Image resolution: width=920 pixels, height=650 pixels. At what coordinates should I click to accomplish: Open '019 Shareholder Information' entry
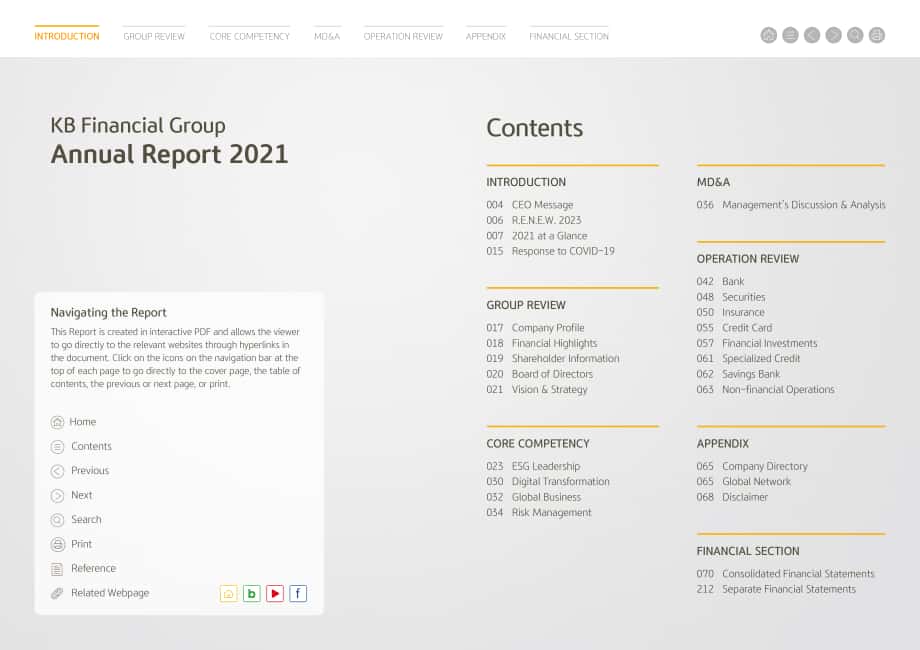coord(553,358)
